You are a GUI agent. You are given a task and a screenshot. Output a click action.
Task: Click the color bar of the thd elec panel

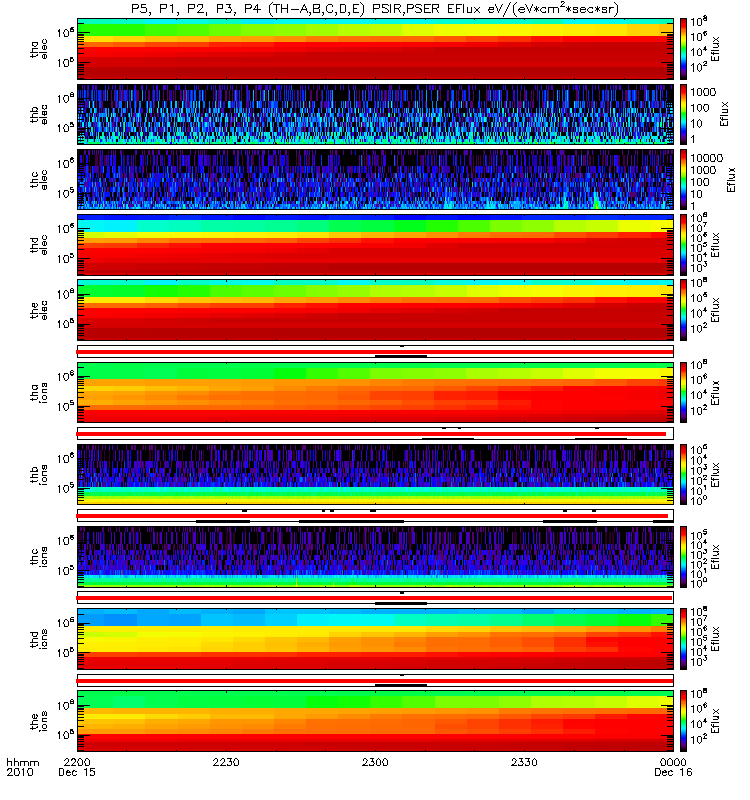coord(683,245)
